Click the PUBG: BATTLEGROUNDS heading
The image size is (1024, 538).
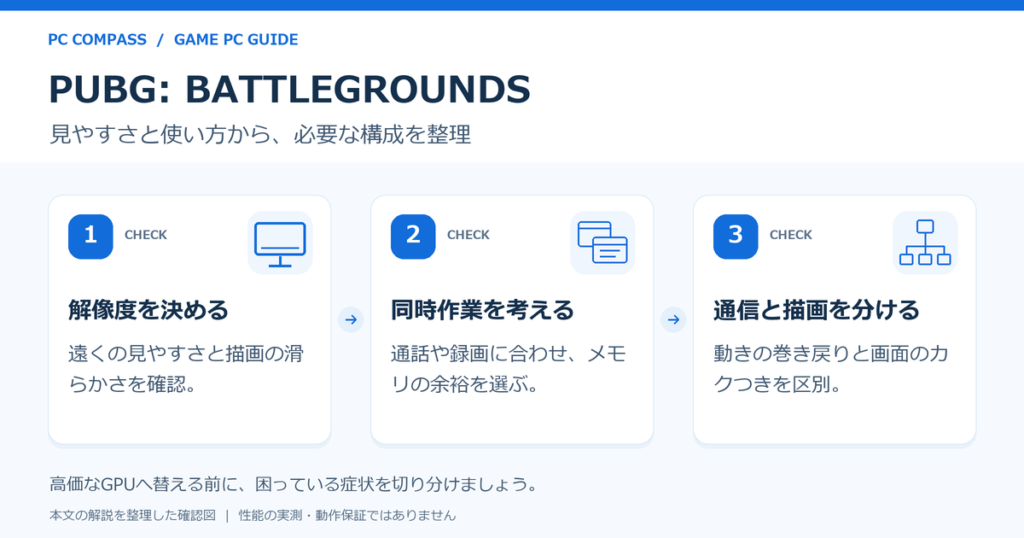[289, 89]
